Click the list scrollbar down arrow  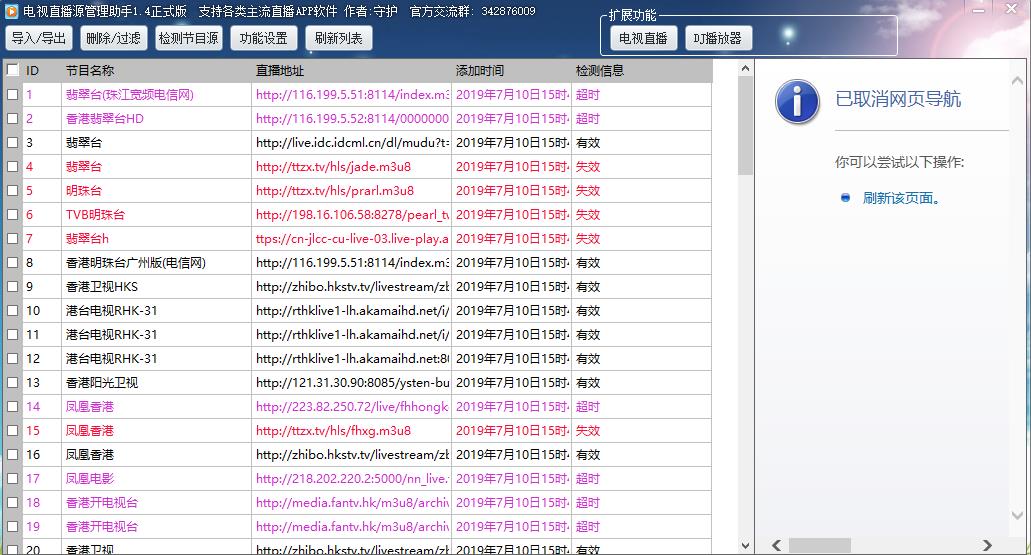pyautogui.click(x=745, y=545)
